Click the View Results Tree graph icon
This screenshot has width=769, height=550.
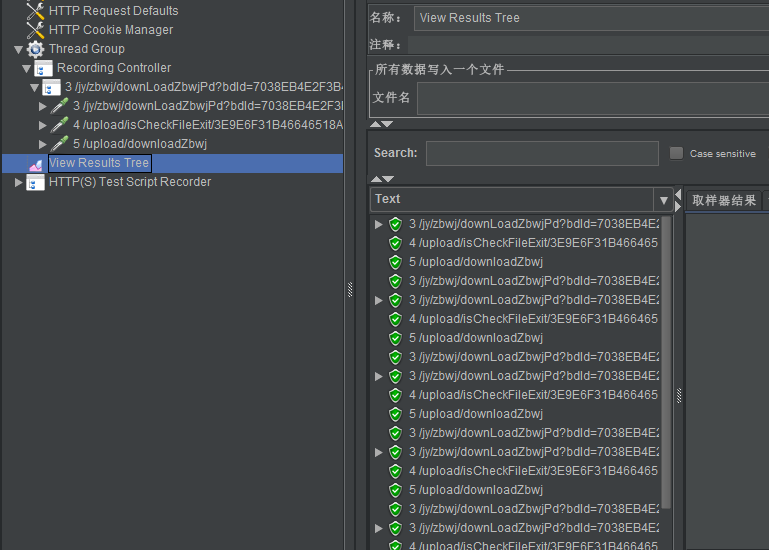pyautogui.click(x=36, y=164)
